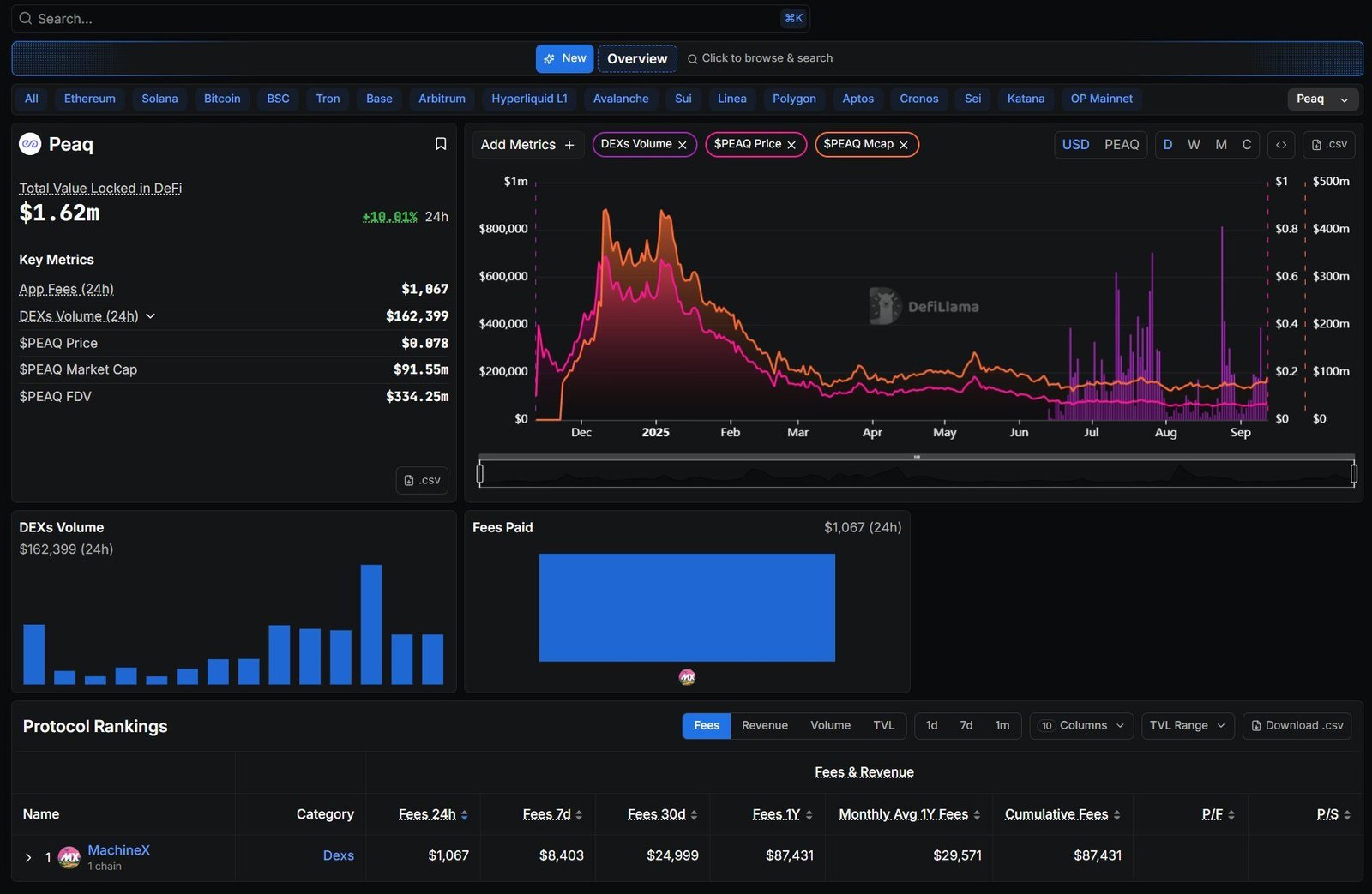Expand the DEXs Volume (24h) metric

point(151,315)
